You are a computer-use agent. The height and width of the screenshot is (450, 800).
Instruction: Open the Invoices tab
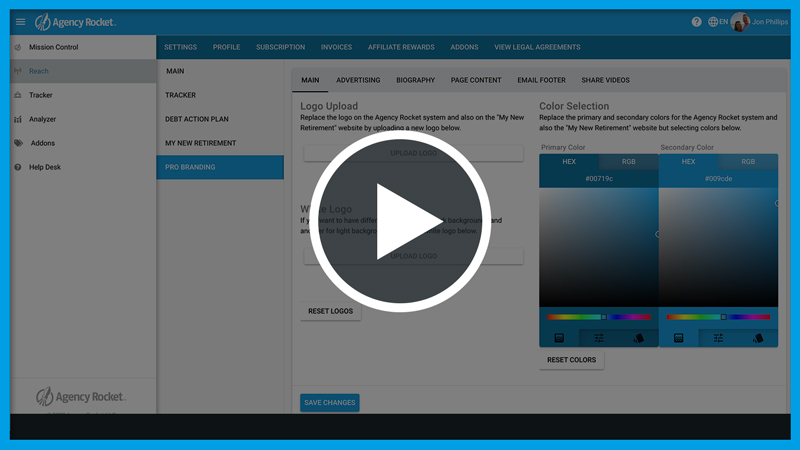(336, 47)
